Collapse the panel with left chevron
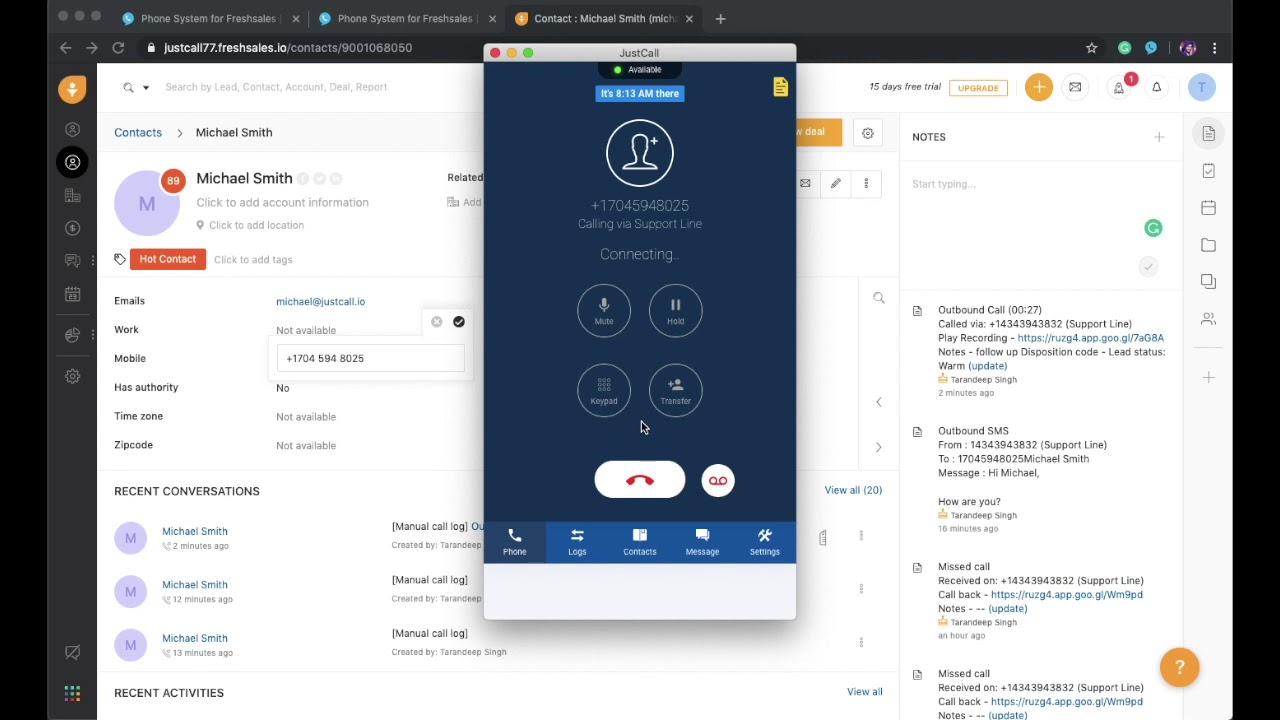 pos(879,402)
